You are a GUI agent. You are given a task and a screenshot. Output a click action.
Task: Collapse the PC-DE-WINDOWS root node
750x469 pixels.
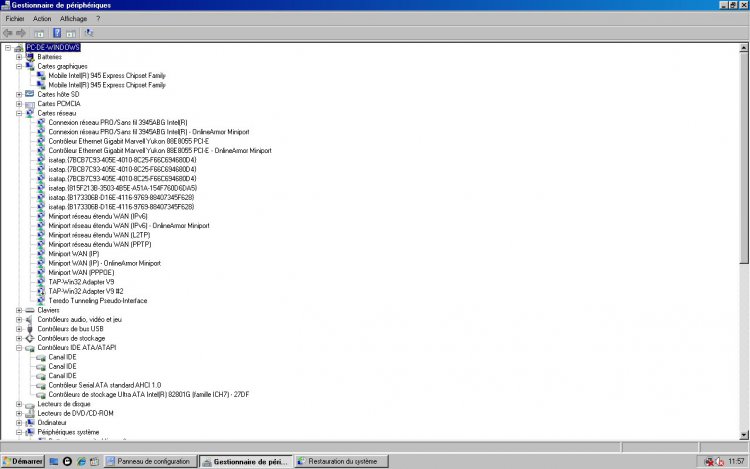click(8, 47)
